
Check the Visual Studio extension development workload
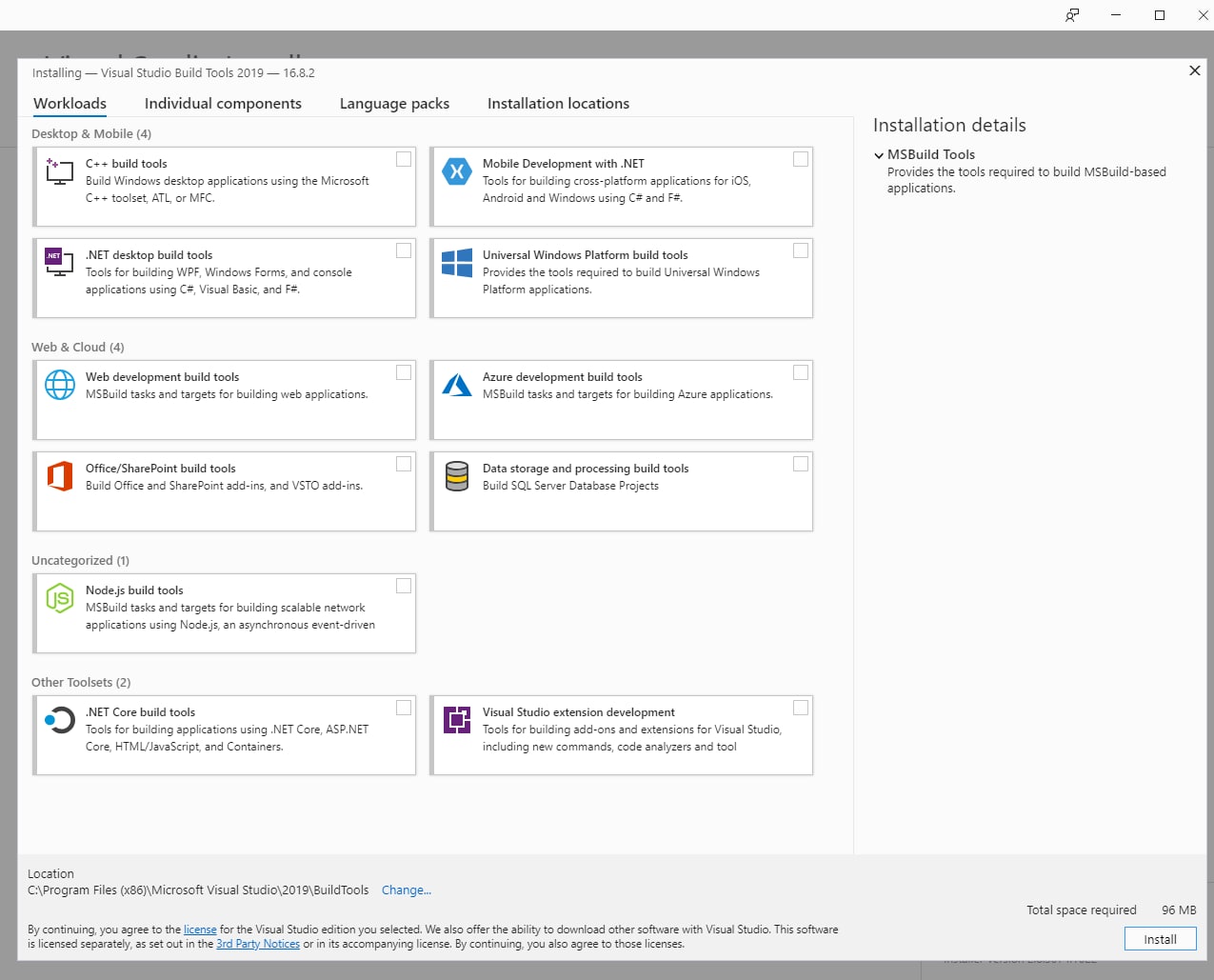coord(801,708)
